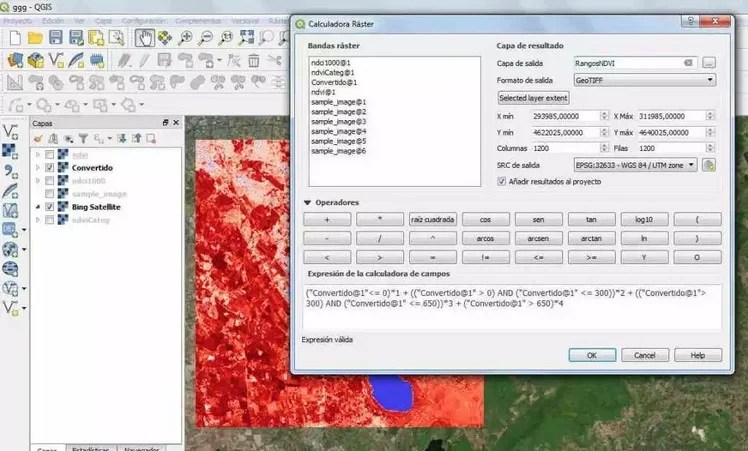Click the Zoom Full extent icon
Viewport: 748px width, 451px height.
click(247, 38)
